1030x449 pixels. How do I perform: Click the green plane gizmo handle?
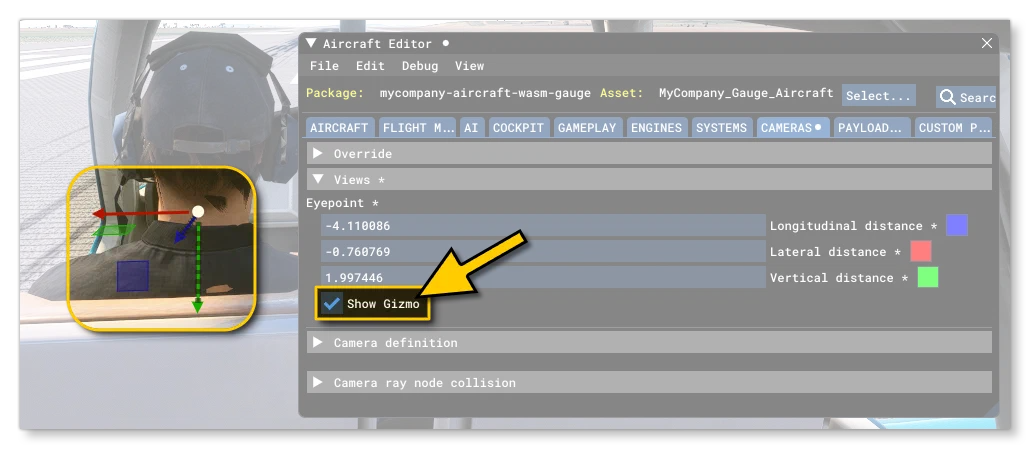pyautogui.click(x=114, y=230)
